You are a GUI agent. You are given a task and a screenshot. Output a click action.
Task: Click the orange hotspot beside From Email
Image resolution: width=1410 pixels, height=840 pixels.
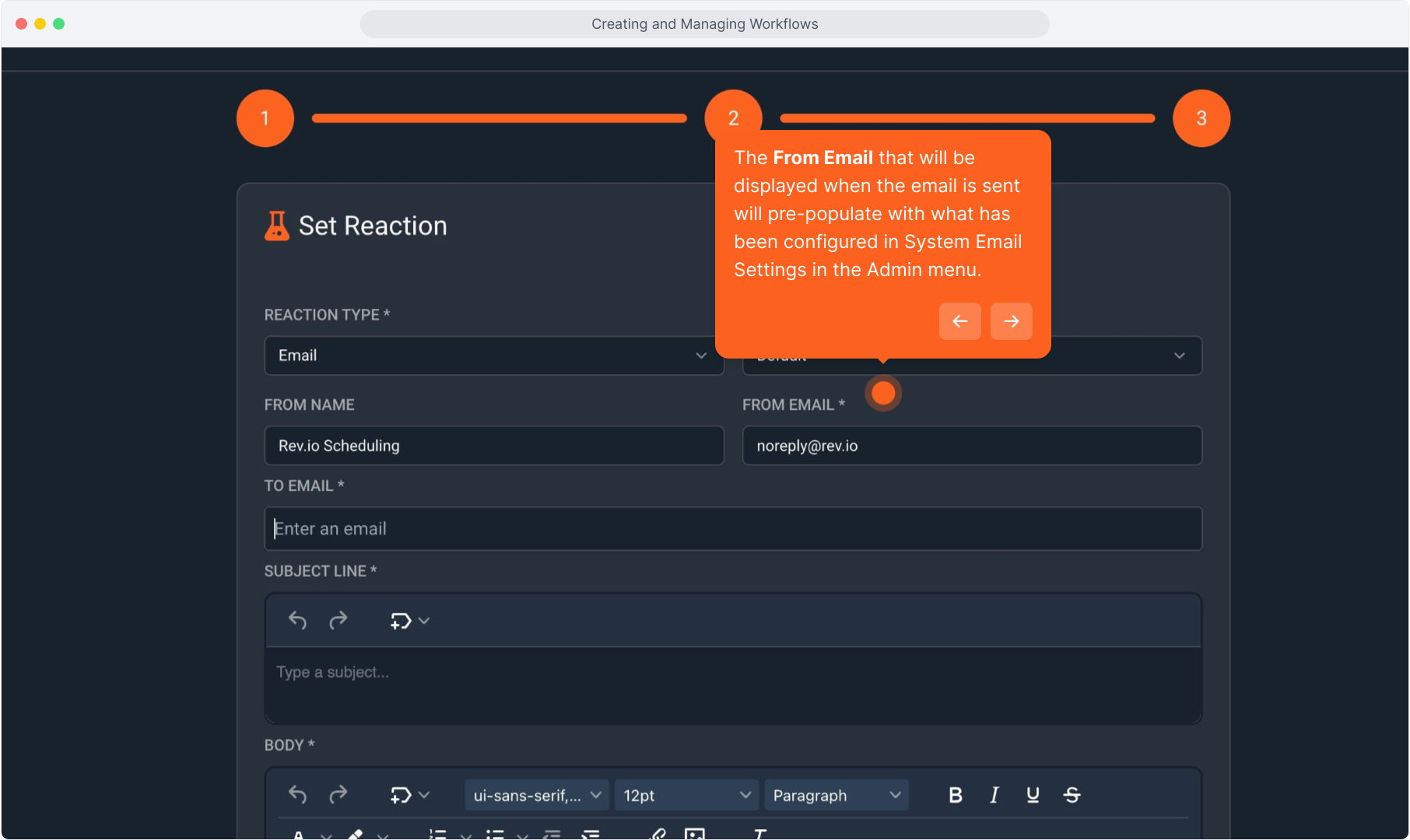[883, 394]
